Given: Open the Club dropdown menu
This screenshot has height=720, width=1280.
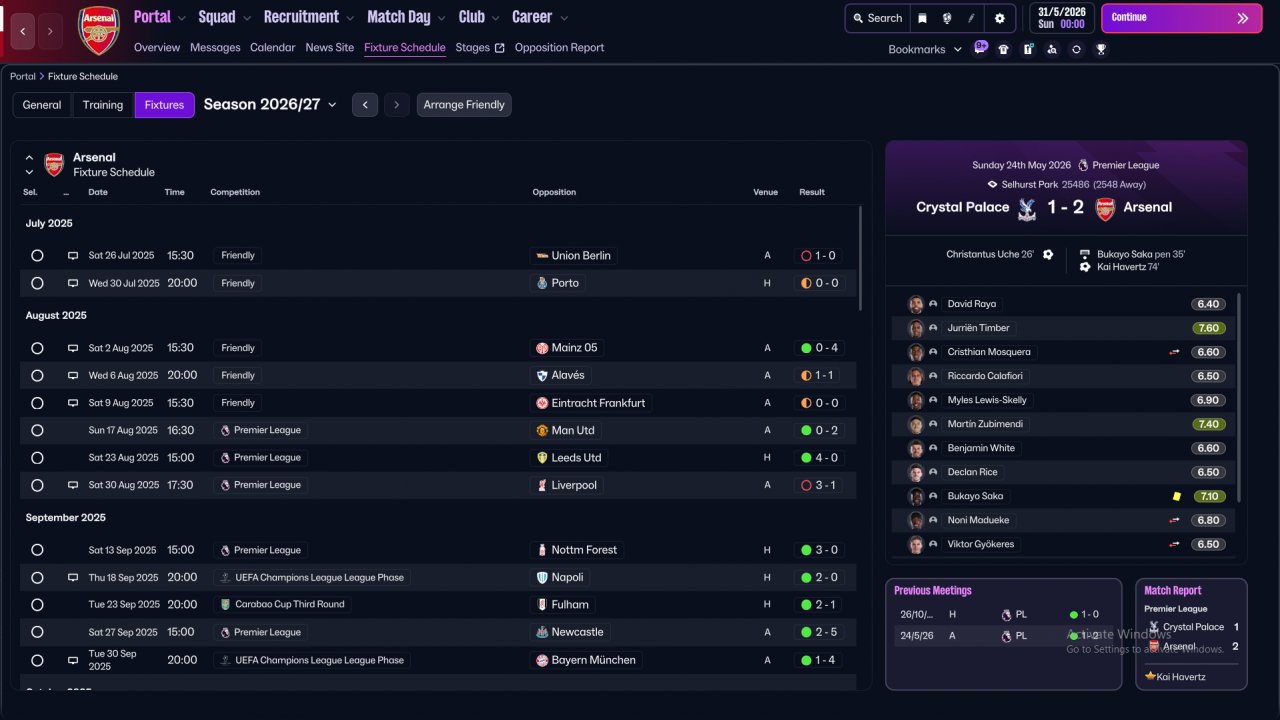Looking at the screenshot, I should point(479,17).
